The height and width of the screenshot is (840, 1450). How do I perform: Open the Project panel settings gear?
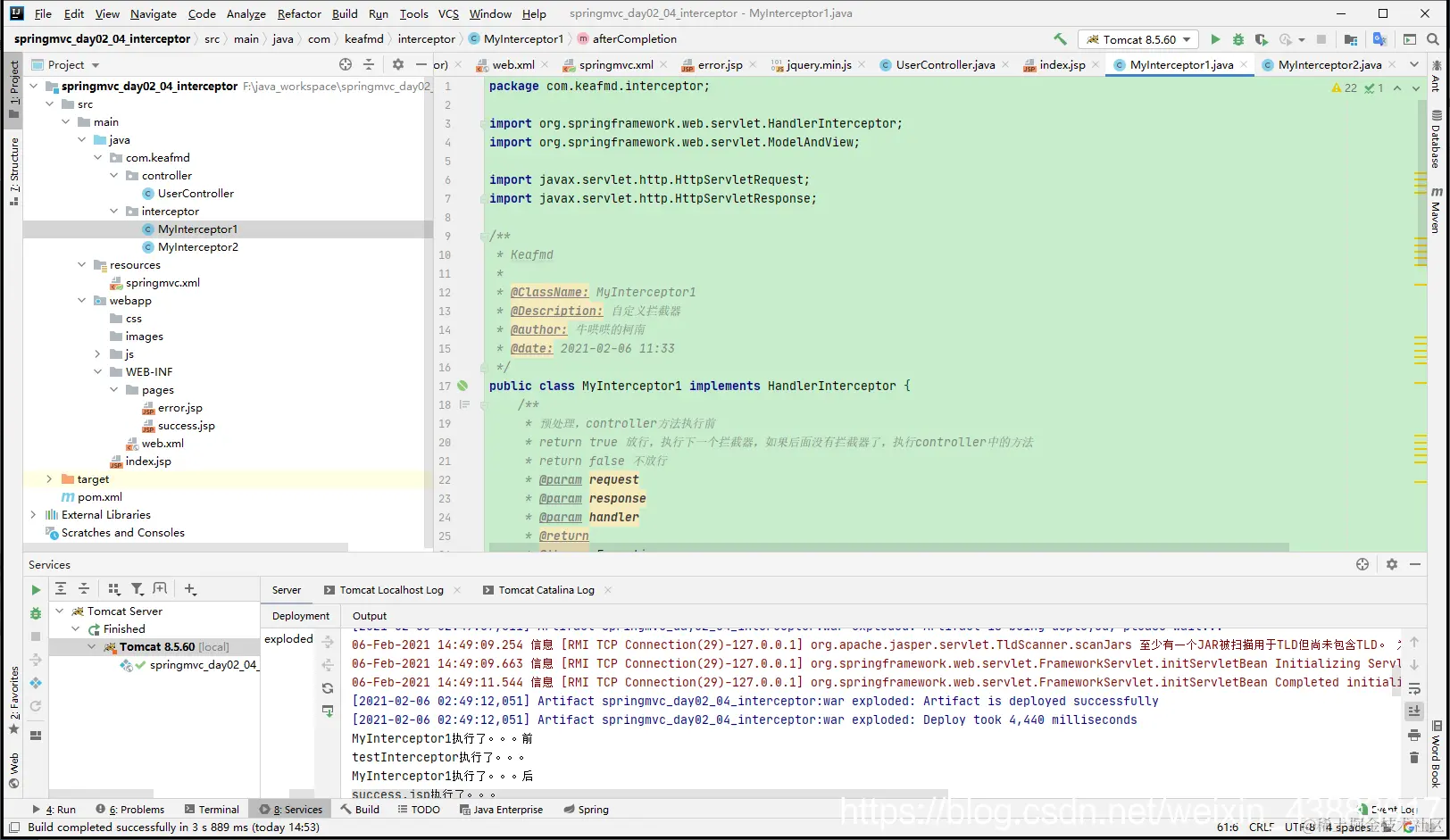coord(398,64)
